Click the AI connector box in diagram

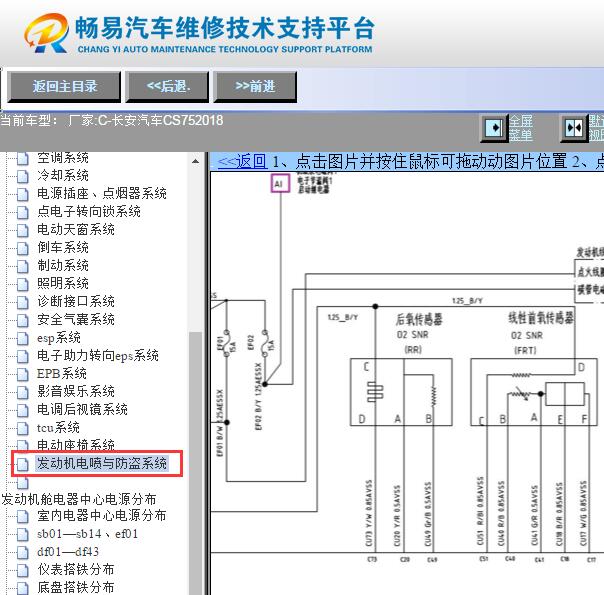pyautogui.click(x=280, y=184)
